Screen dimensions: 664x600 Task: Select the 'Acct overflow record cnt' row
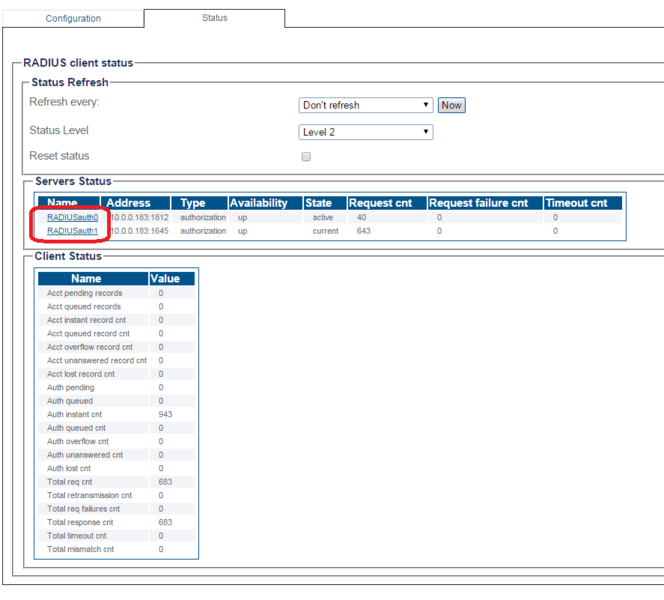116,347
